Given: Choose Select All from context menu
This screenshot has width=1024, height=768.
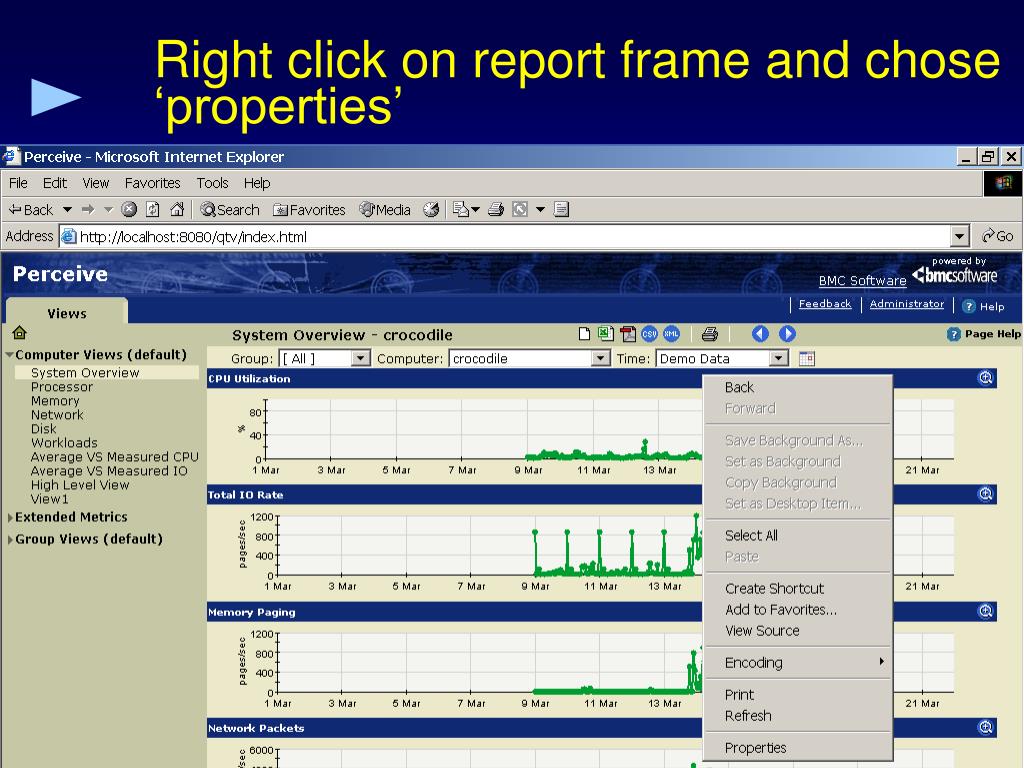Looking at the screenshot, I should pyautogui.click(x=798, y=536).
